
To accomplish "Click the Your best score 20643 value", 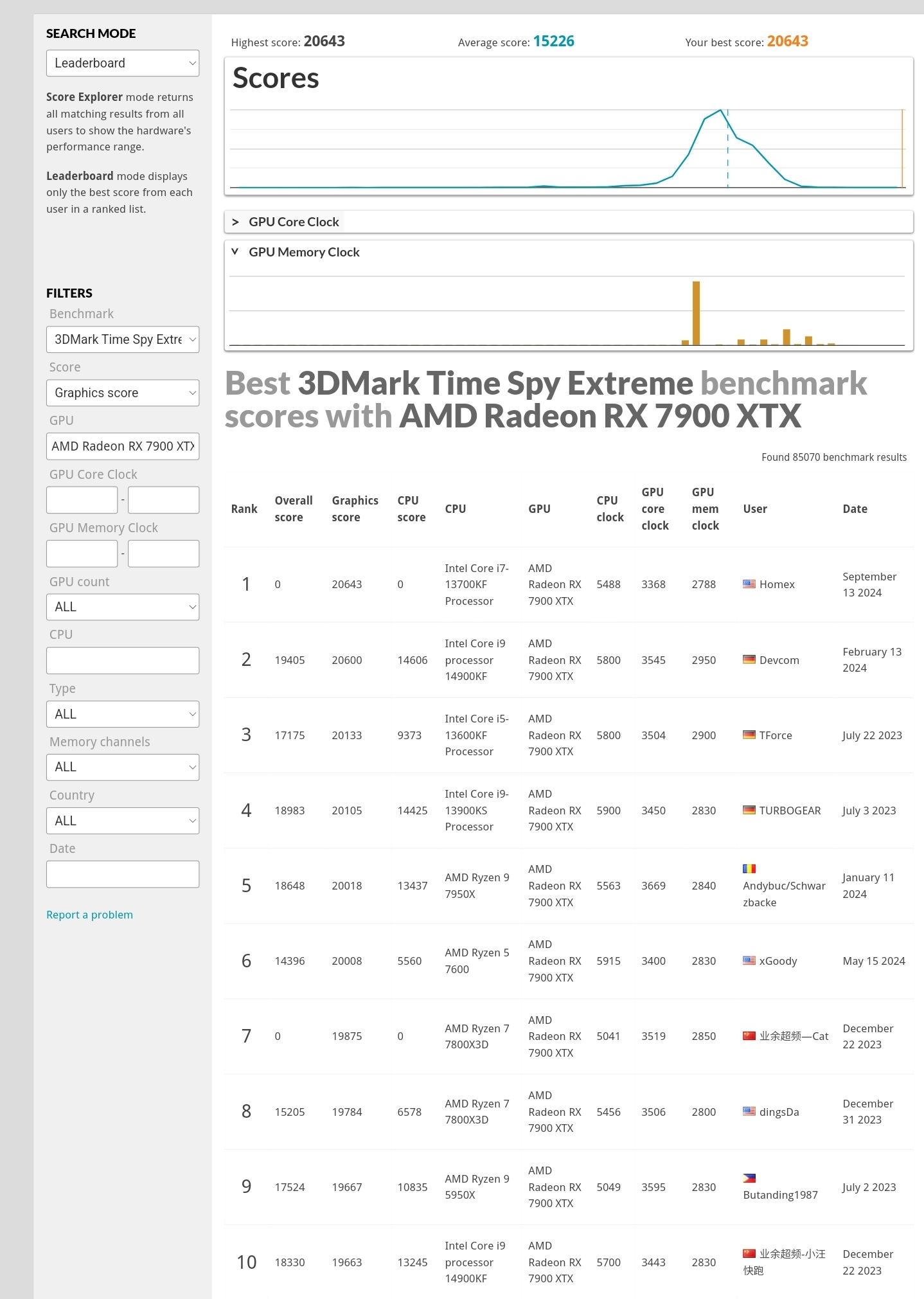I will pyautogui.click(x=788, y=41).
